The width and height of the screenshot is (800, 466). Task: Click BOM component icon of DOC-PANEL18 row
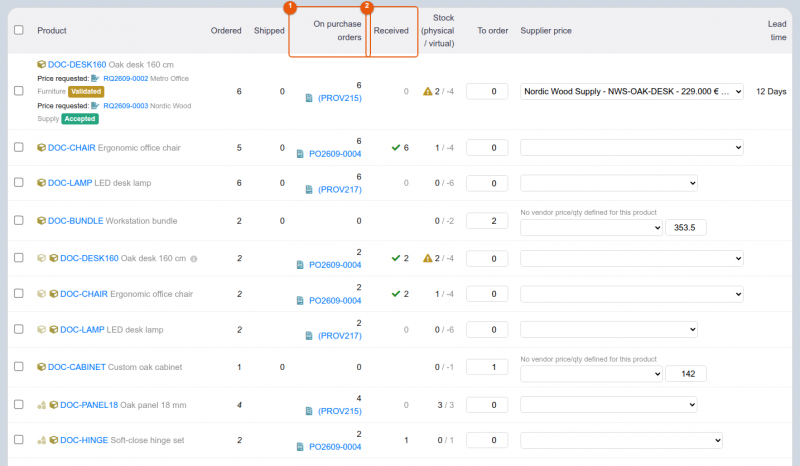pos(41,405)
